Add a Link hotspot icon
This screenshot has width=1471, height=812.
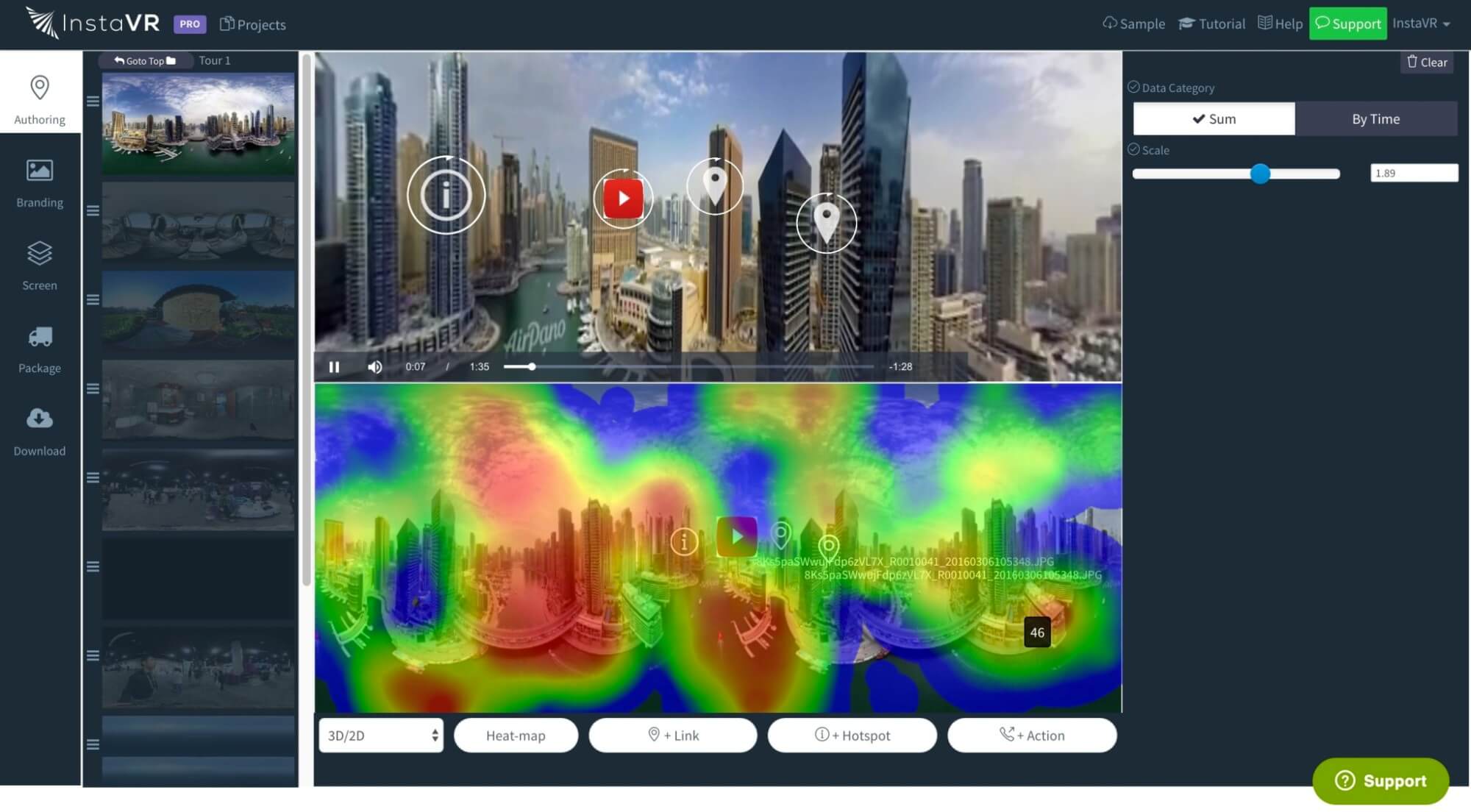pyautogui.click(x=672, y=734)
